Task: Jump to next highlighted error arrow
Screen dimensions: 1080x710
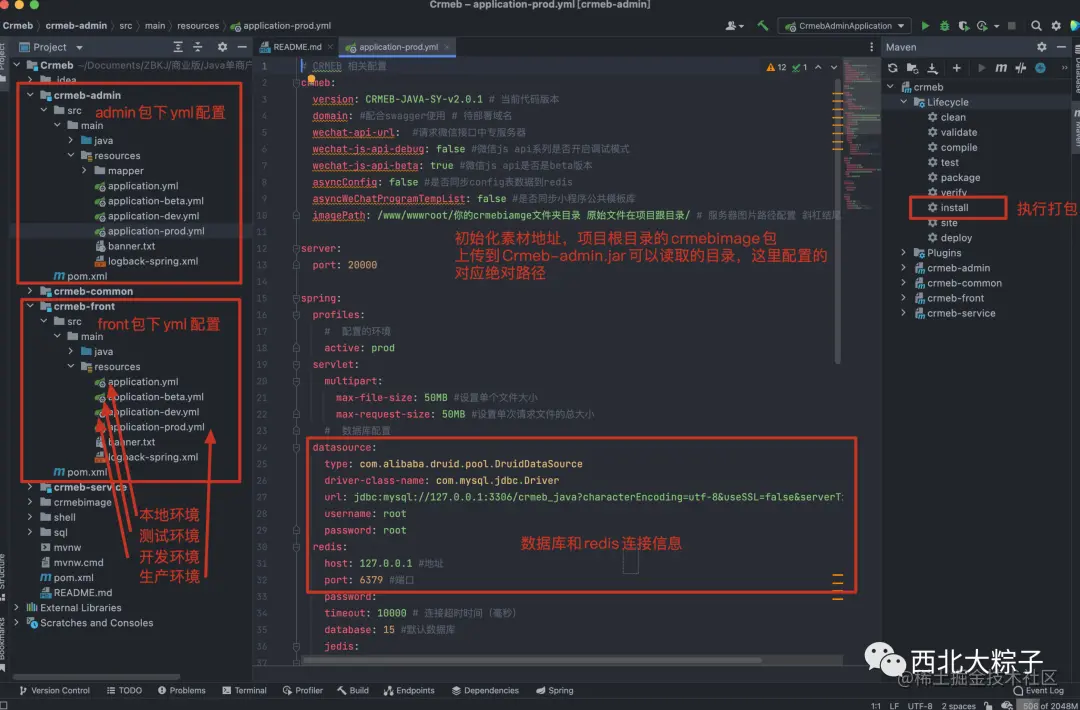Action: [833, 67]
